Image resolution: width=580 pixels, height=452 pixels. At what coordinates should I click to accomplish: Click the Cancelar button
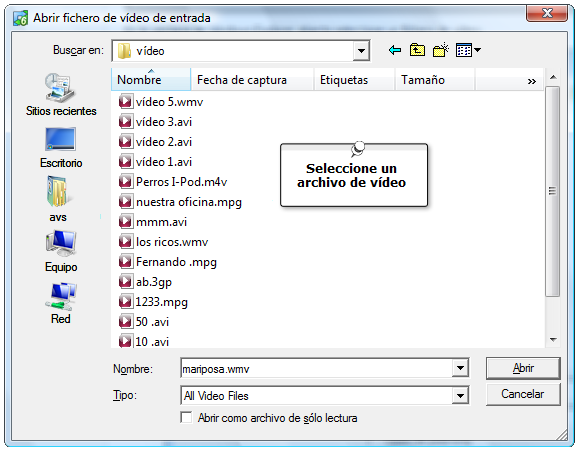coord(523,394)
